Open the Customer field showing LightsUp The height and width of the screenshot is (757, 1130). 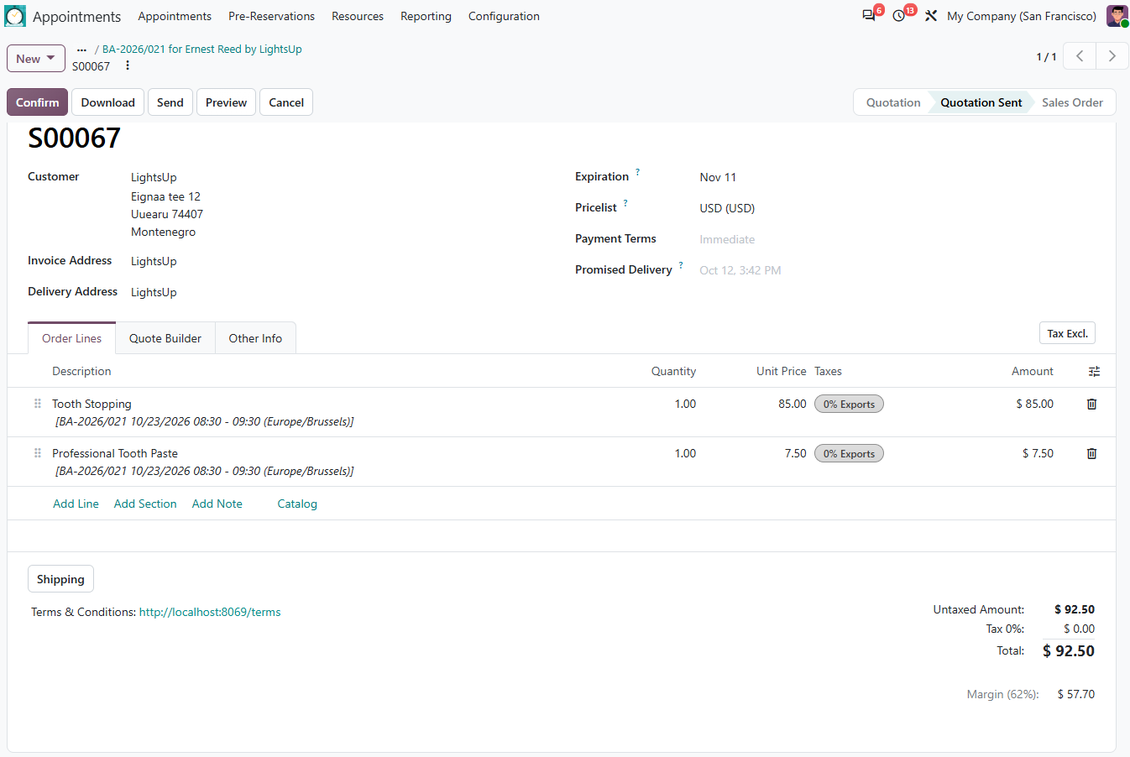[x=153, y=177]
